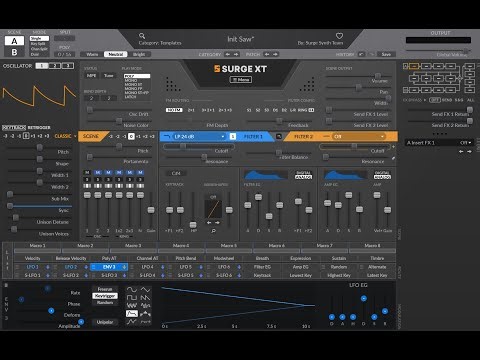Toggle oscillator Retrigger

pos(39,128)
